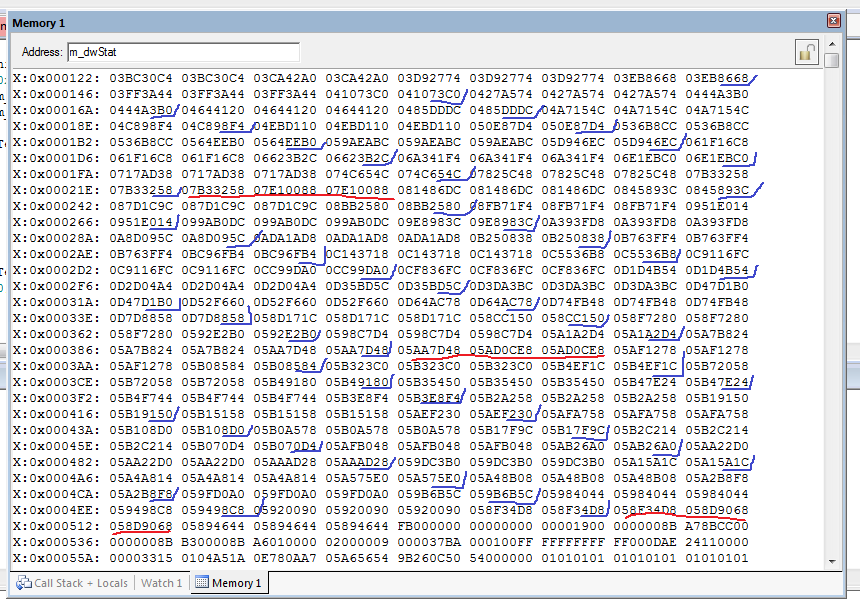This screenshot has width=860, height=599.
Task: Select the Memory 1 tab label
Action: click(236, 583)
